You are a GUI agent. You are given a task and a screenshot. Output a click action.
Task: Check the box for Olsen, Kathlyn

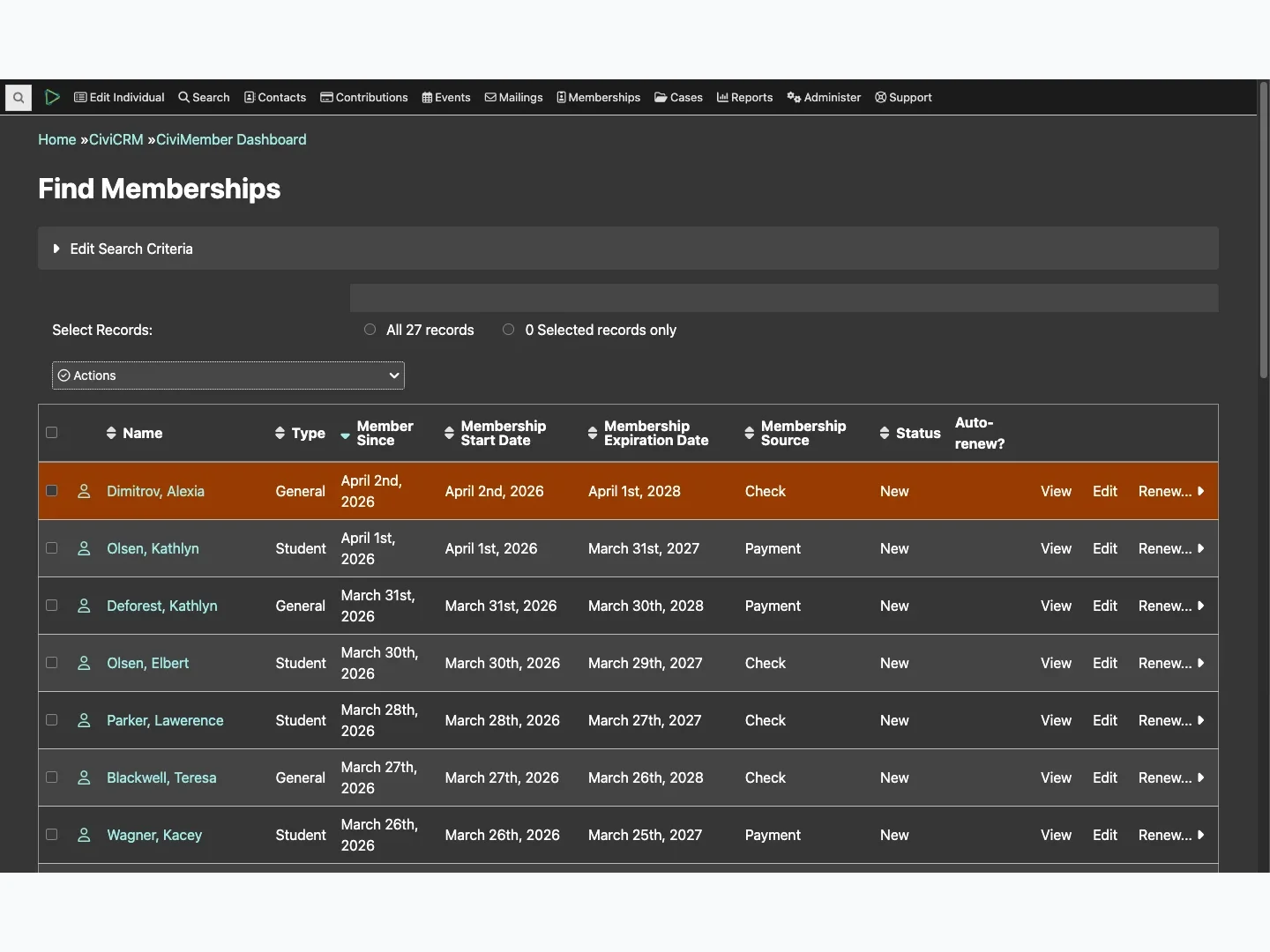point(52,548)
